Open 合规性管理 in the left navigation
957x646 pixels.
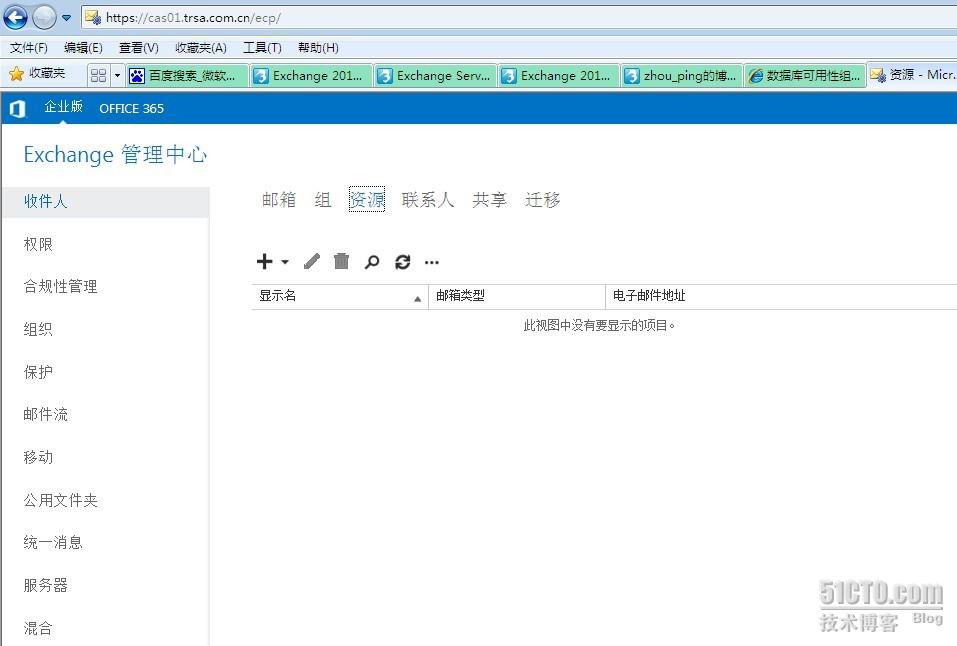(60, 286)
